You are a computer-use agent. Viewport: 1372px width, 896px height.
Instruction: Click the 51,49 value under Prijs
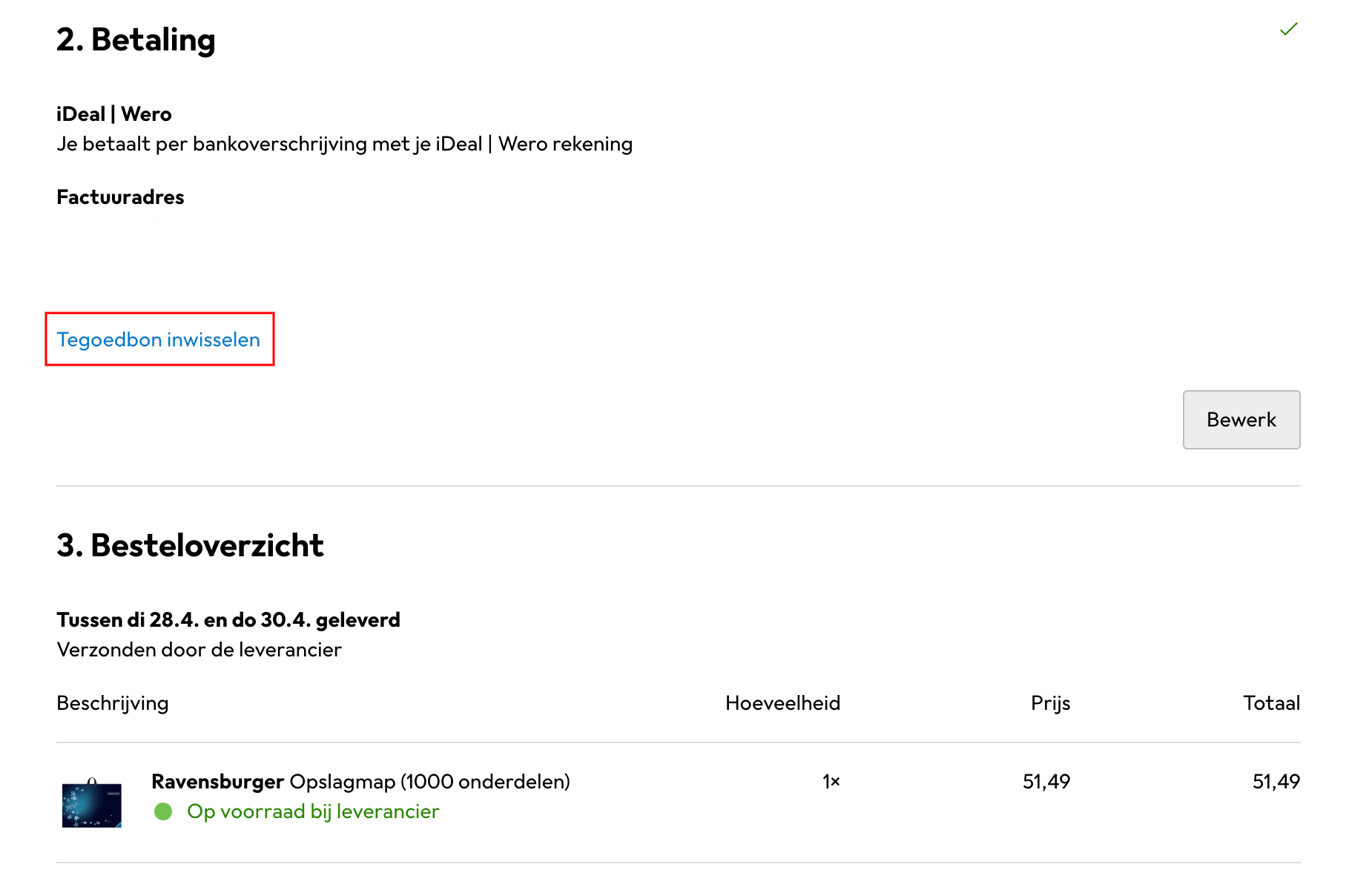click(1046, 781)
